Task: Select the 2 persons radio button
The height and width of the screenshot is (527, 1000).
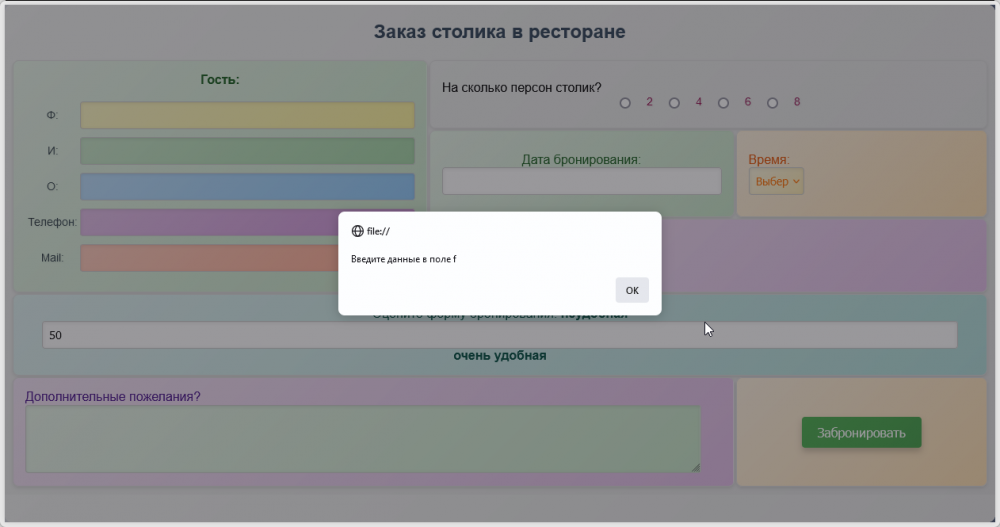Action: [x=625, y=103]
